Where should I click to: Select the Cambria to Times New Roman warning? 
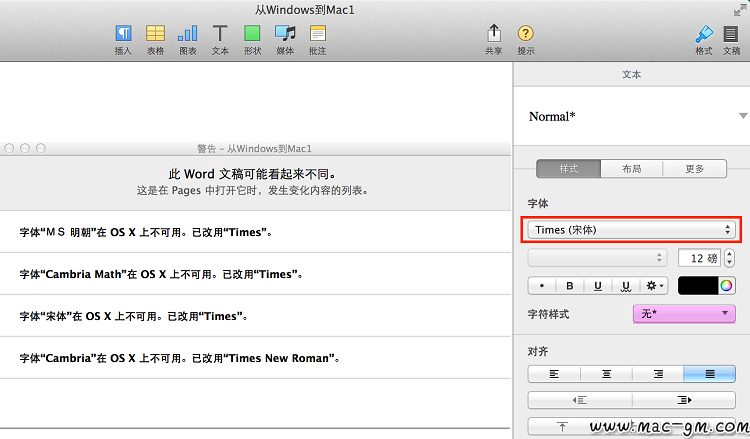click(255, 358)
